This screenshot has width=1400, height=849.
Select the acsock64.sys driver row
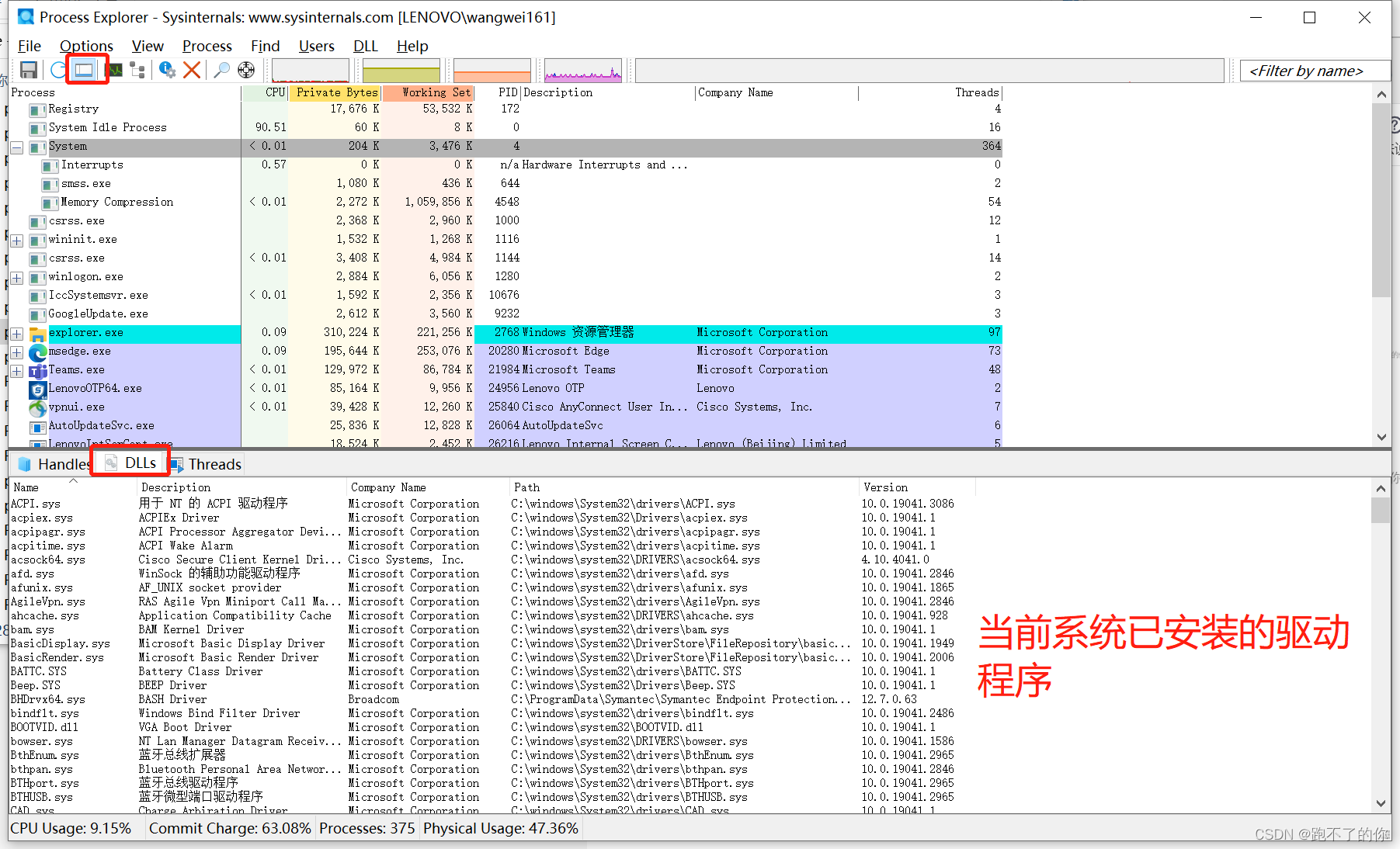pos(492,560)
